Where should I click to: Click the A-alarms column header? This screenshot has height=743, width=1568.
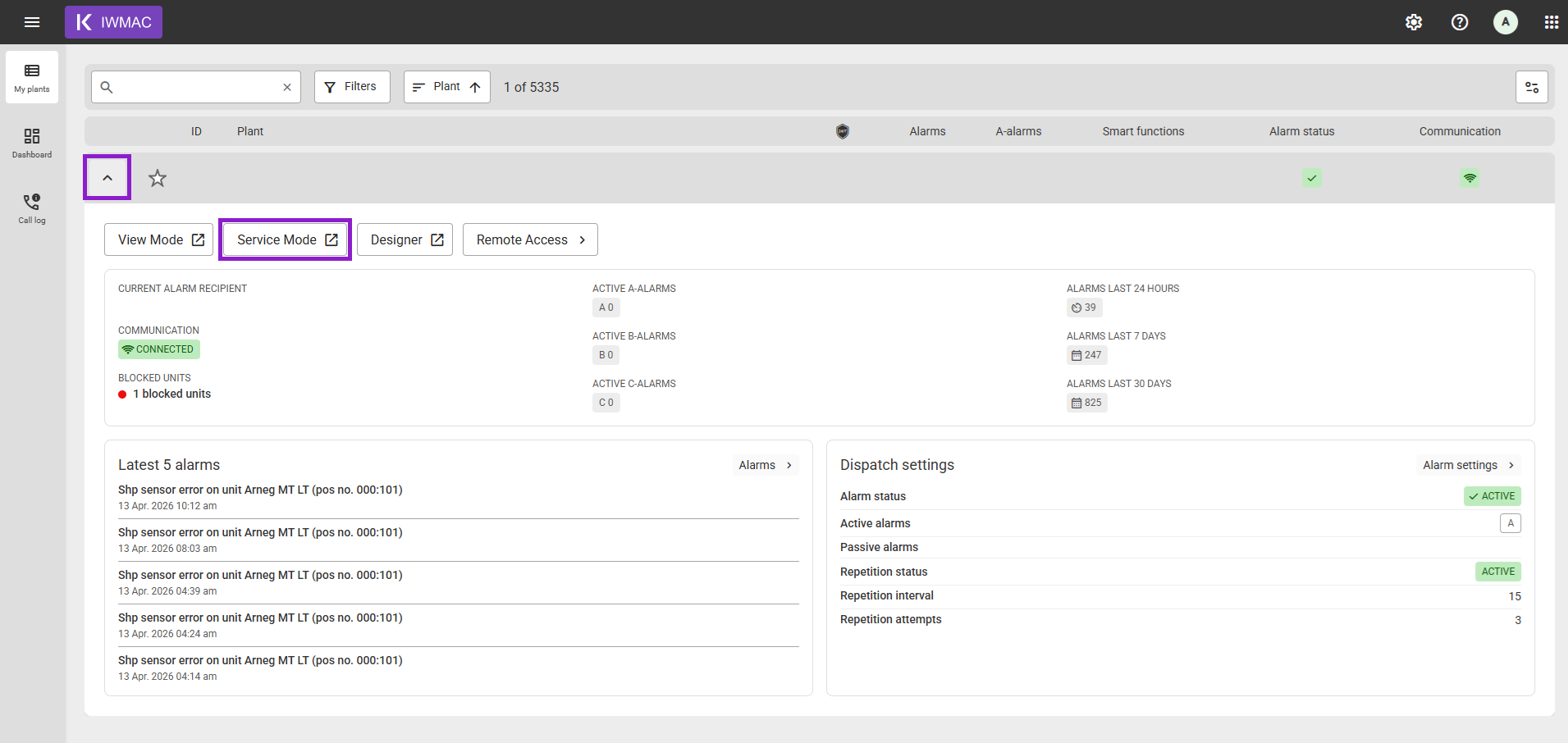point(1018,131)
